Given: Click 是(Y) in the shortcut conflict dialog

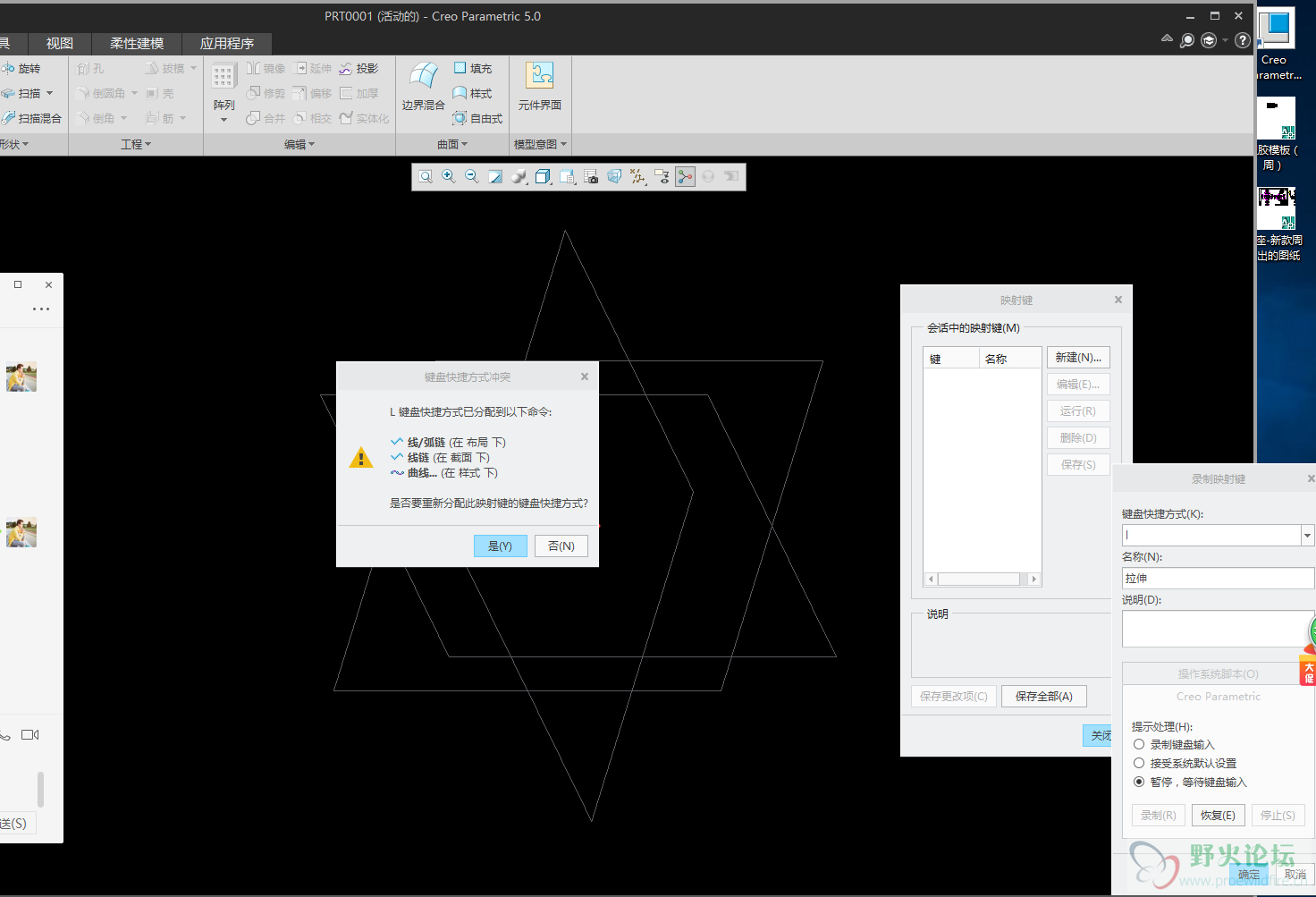Looking at the screenshot, I should pos(500,546).
